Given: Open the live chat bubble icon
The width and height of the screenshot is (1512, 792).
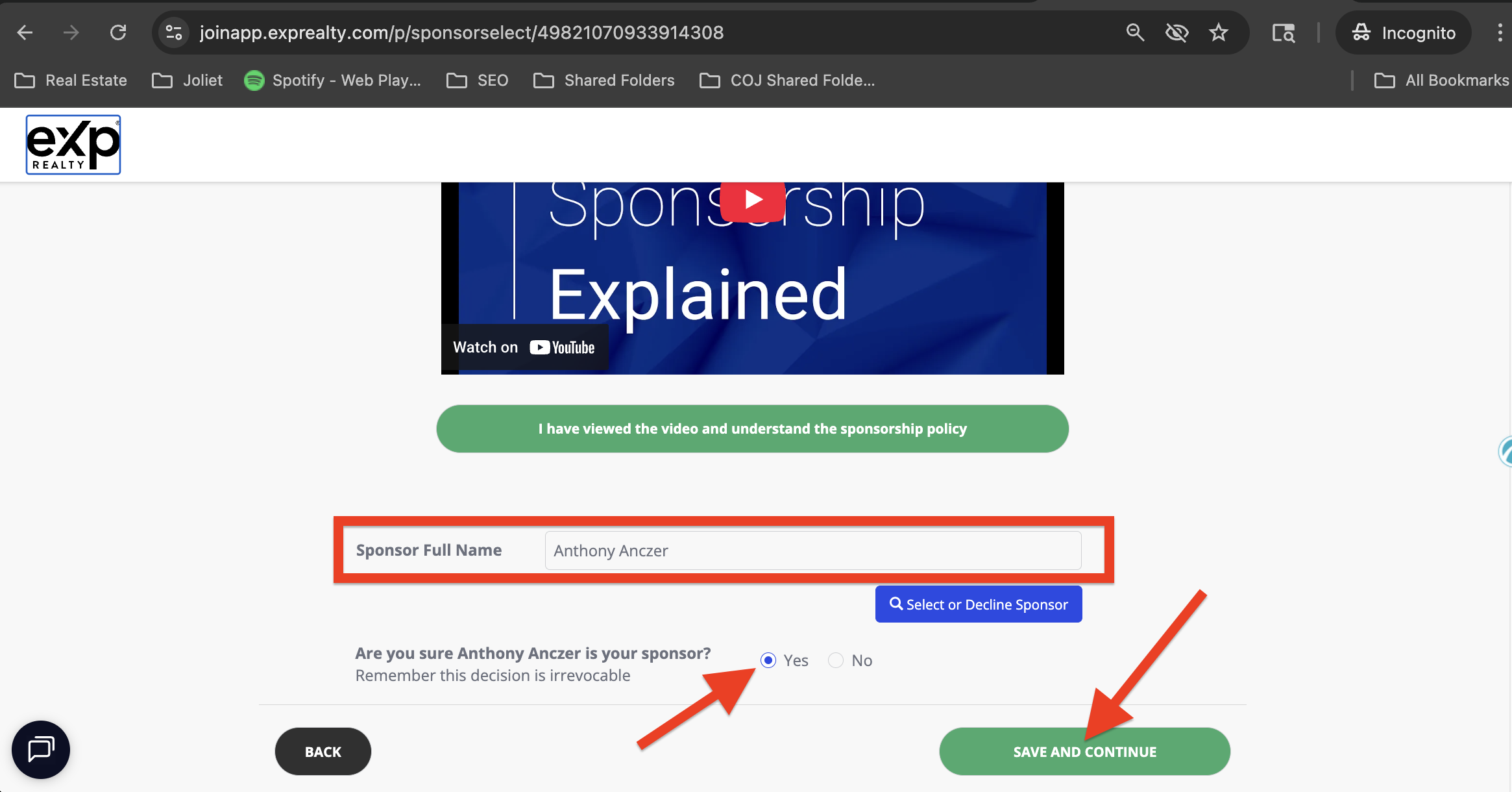Looking at the screenshot, I should tap(41, 749).
